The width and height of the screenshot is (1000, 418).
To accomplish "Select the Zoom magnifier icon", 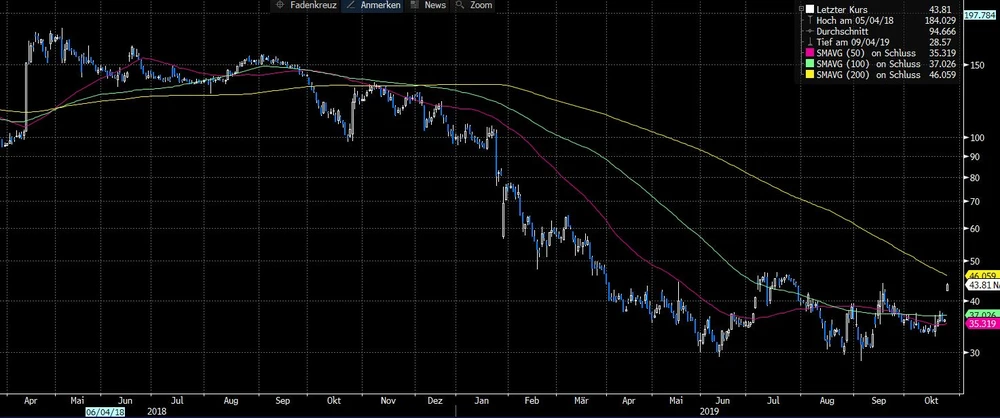I will 461,6.
